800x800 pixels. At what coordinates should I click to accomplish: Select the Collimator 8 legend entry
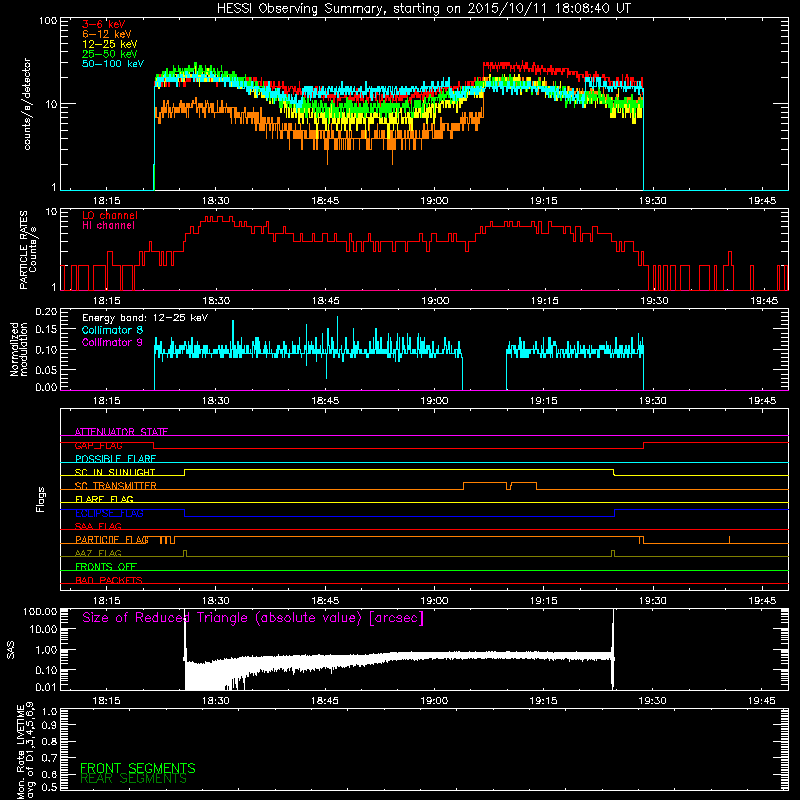pyautogui.click(x=112, y=330)
